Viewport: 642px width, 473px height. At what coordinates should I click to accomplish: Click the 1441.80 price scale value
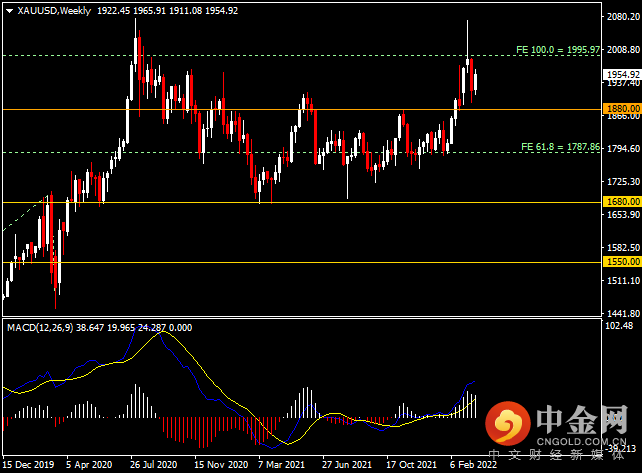coord(623,314)
